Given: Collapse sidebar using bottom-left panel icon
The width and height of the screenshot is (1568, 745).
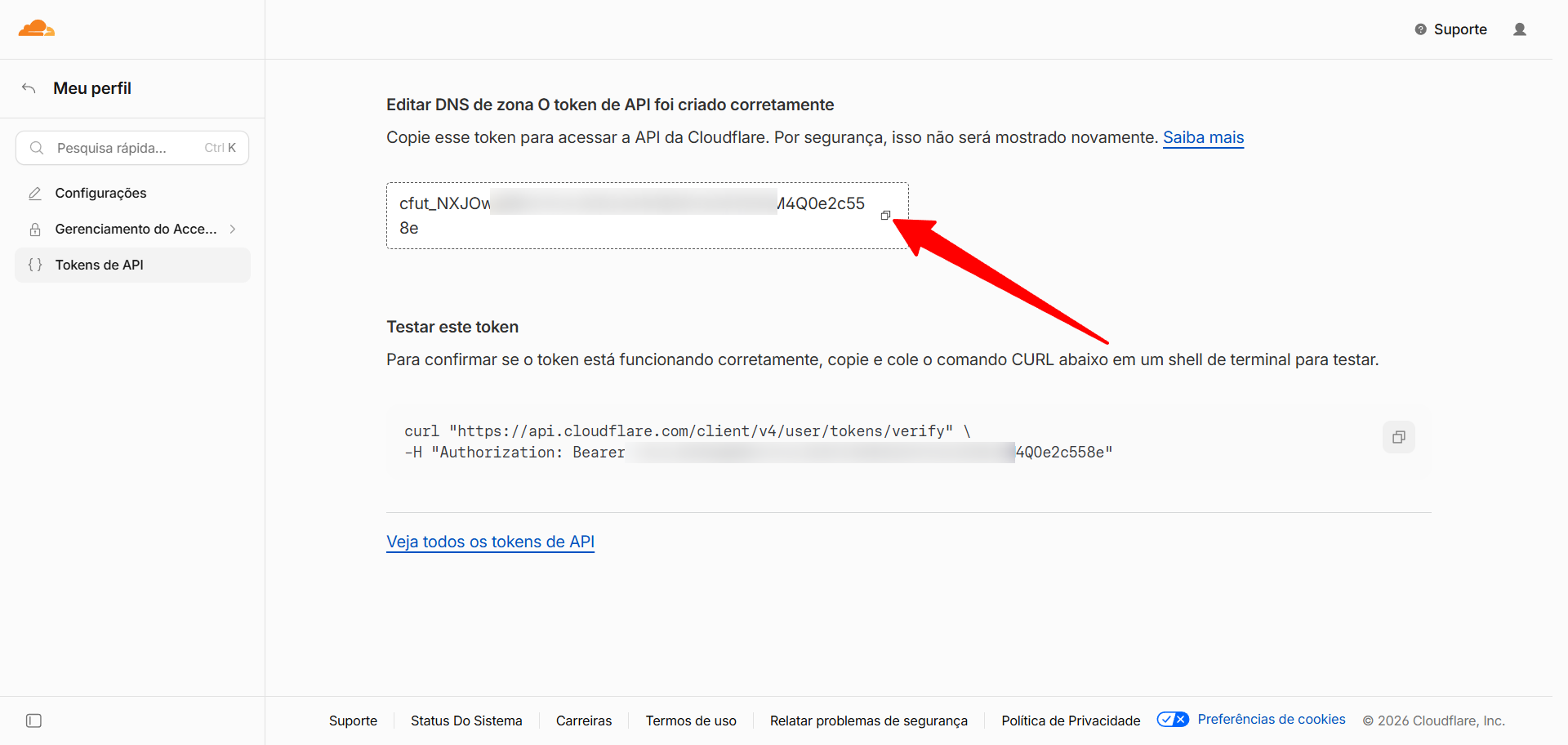Looking at the screenshot, I should [33, 720].
